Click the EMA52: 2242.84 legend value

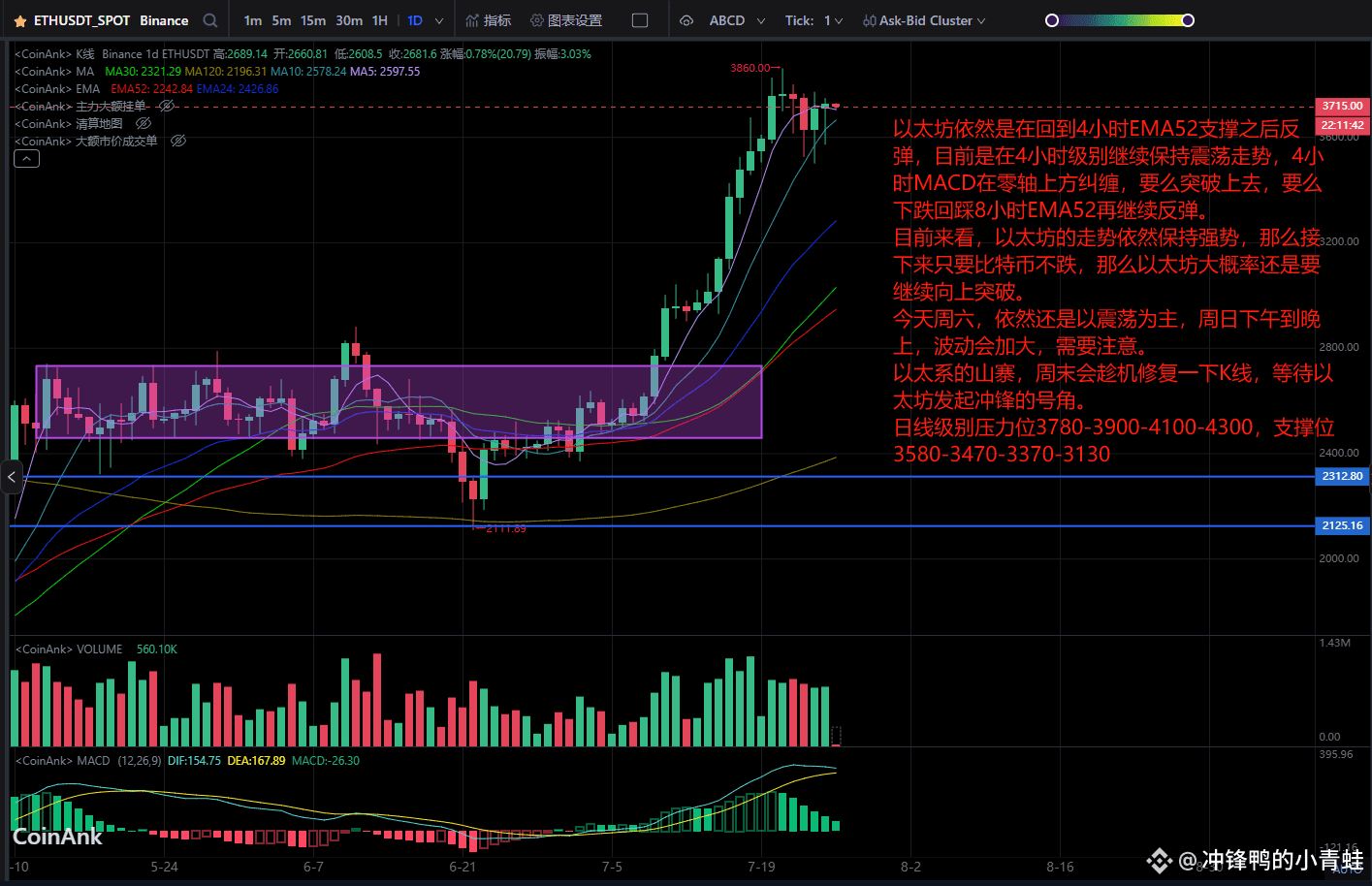pos(151,89)
